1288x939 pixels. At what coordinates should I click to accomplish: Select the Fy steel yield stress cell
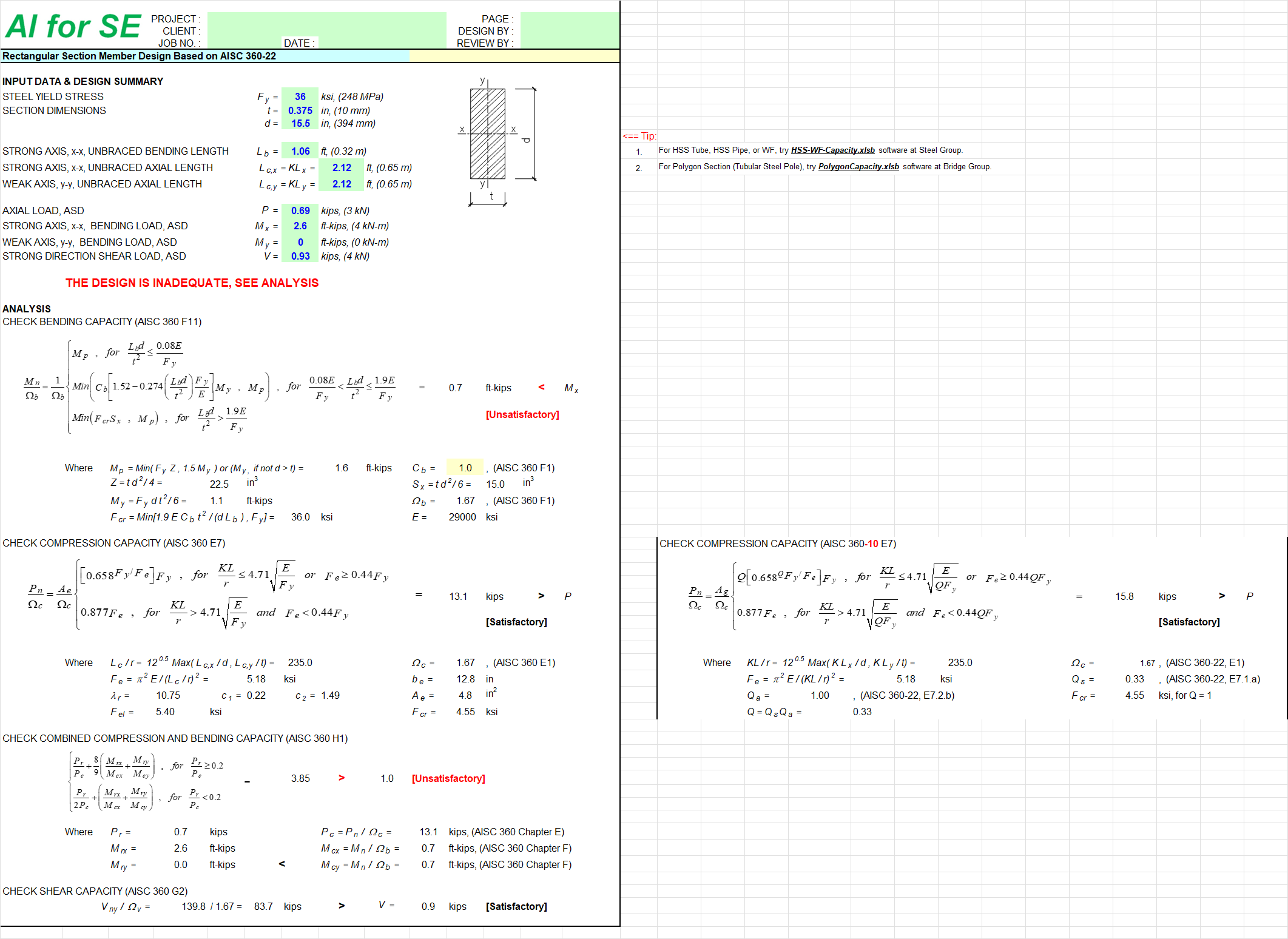(x=300, y=97)
